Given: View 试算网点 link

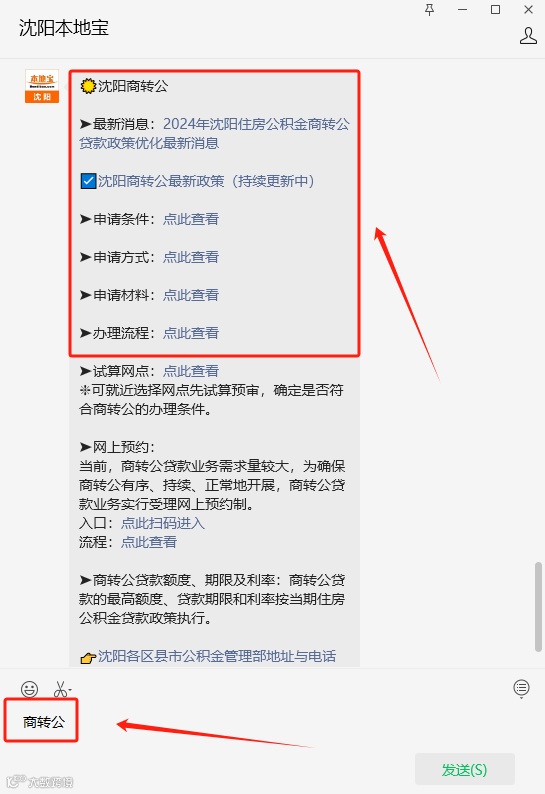Looking at the screenshot, I should click(190, 371).
